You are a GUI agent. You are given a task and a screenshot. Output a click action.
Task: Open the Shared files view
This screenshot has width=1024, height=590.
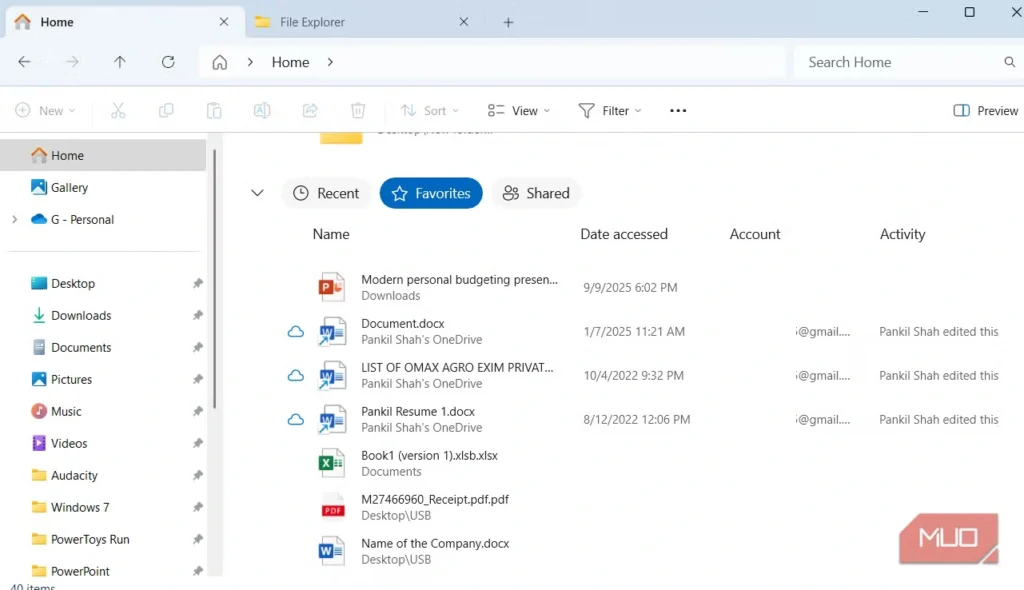[x=536, y=194]
